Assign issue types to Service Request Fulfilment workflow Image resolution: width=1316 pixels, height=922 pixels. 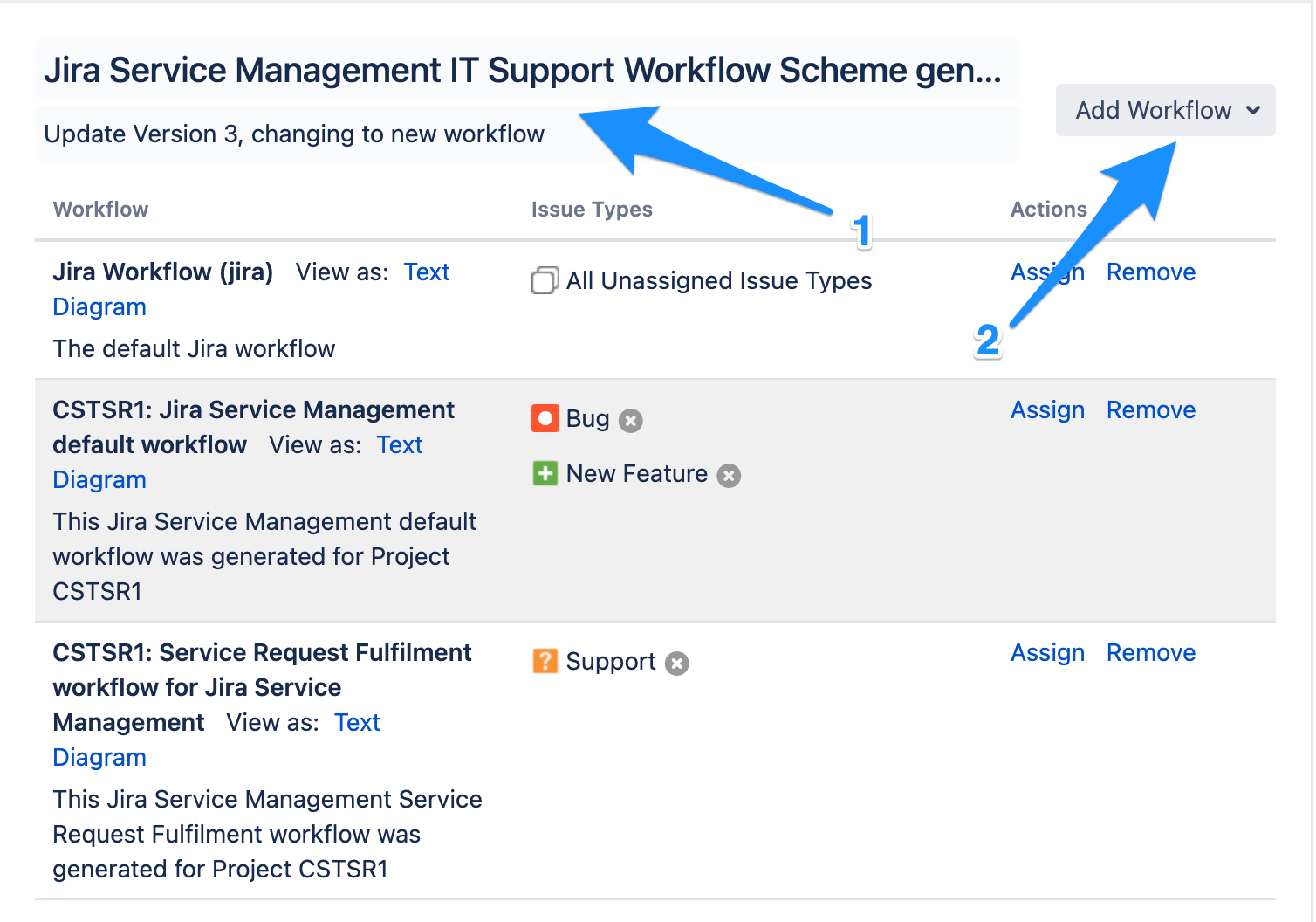click(x=1047, y=653)
